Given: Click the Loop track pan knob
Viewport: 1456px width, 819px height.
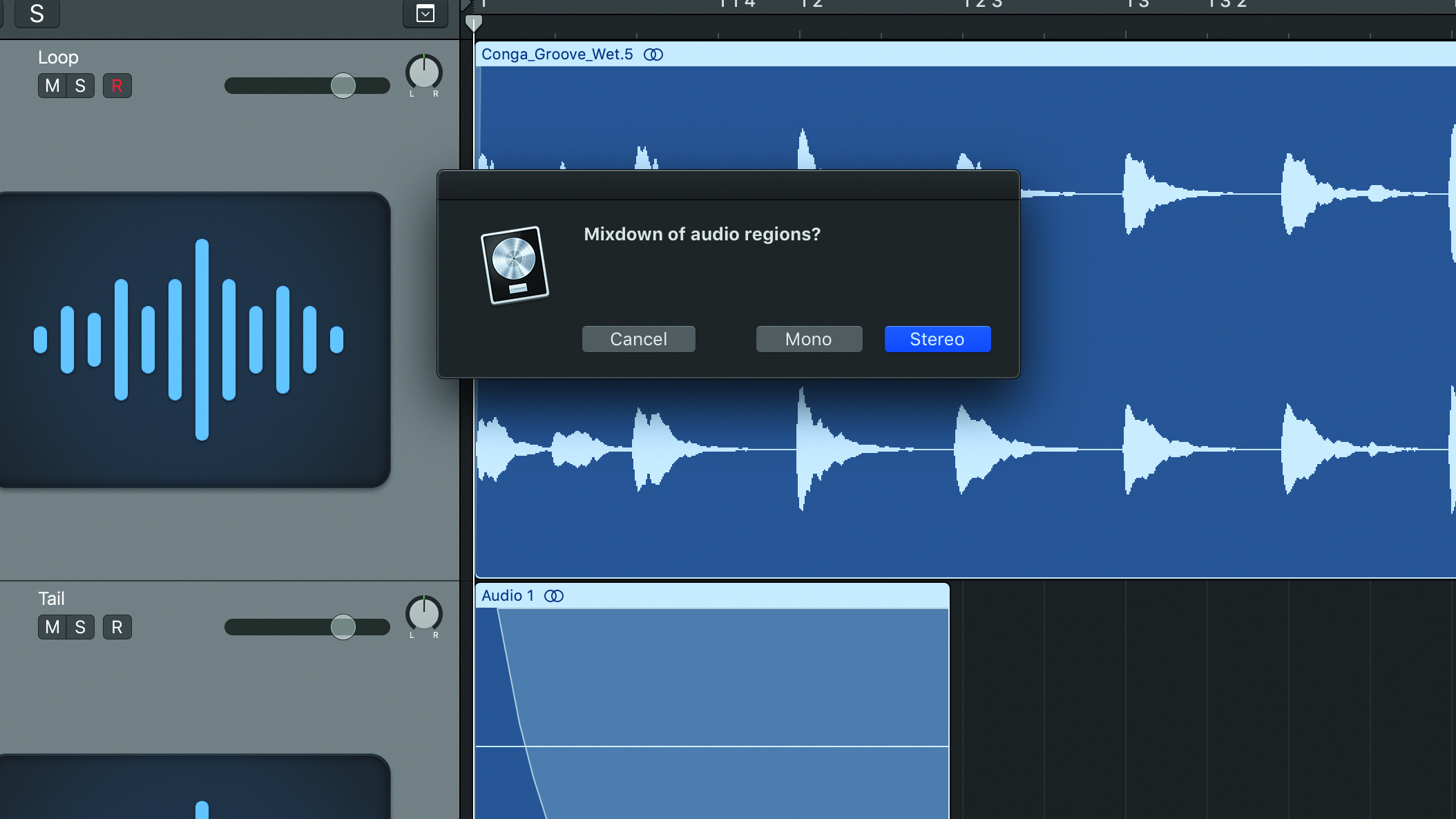Looking at the screenshot, I should click(424, 72).
